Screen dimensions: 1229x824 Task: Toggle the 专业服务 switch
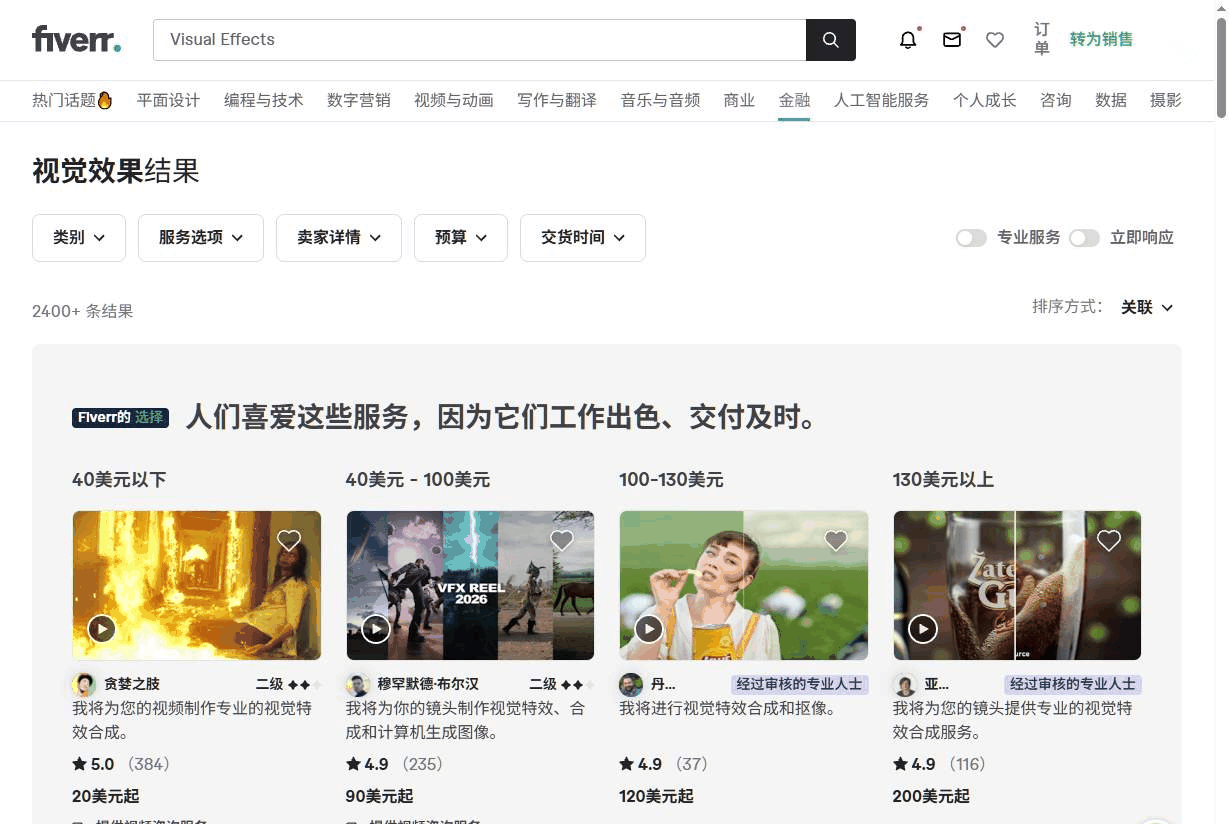click(x=971, y=238)
